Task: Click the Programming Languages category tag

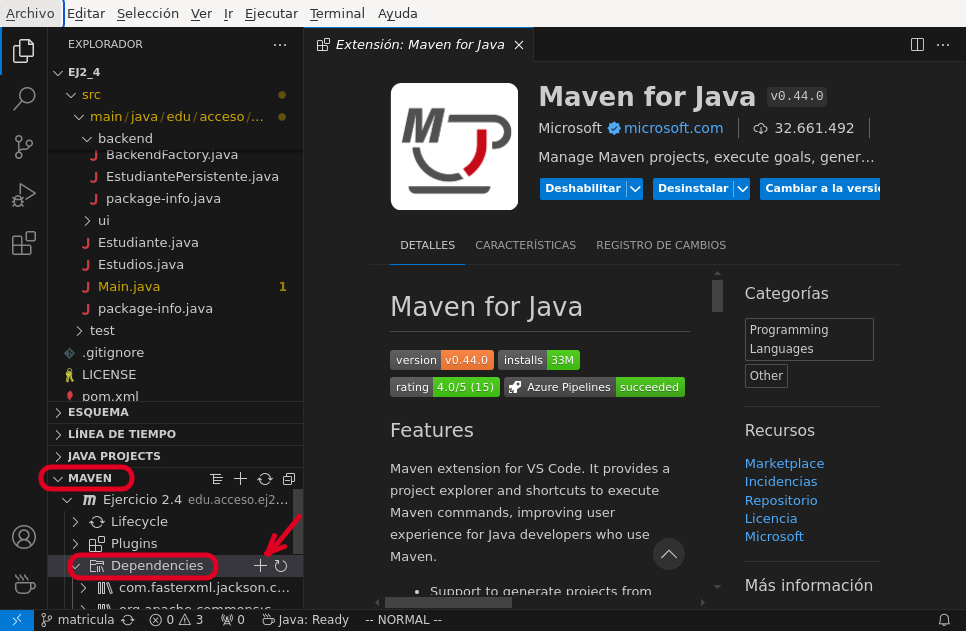Action: point(809,340)
